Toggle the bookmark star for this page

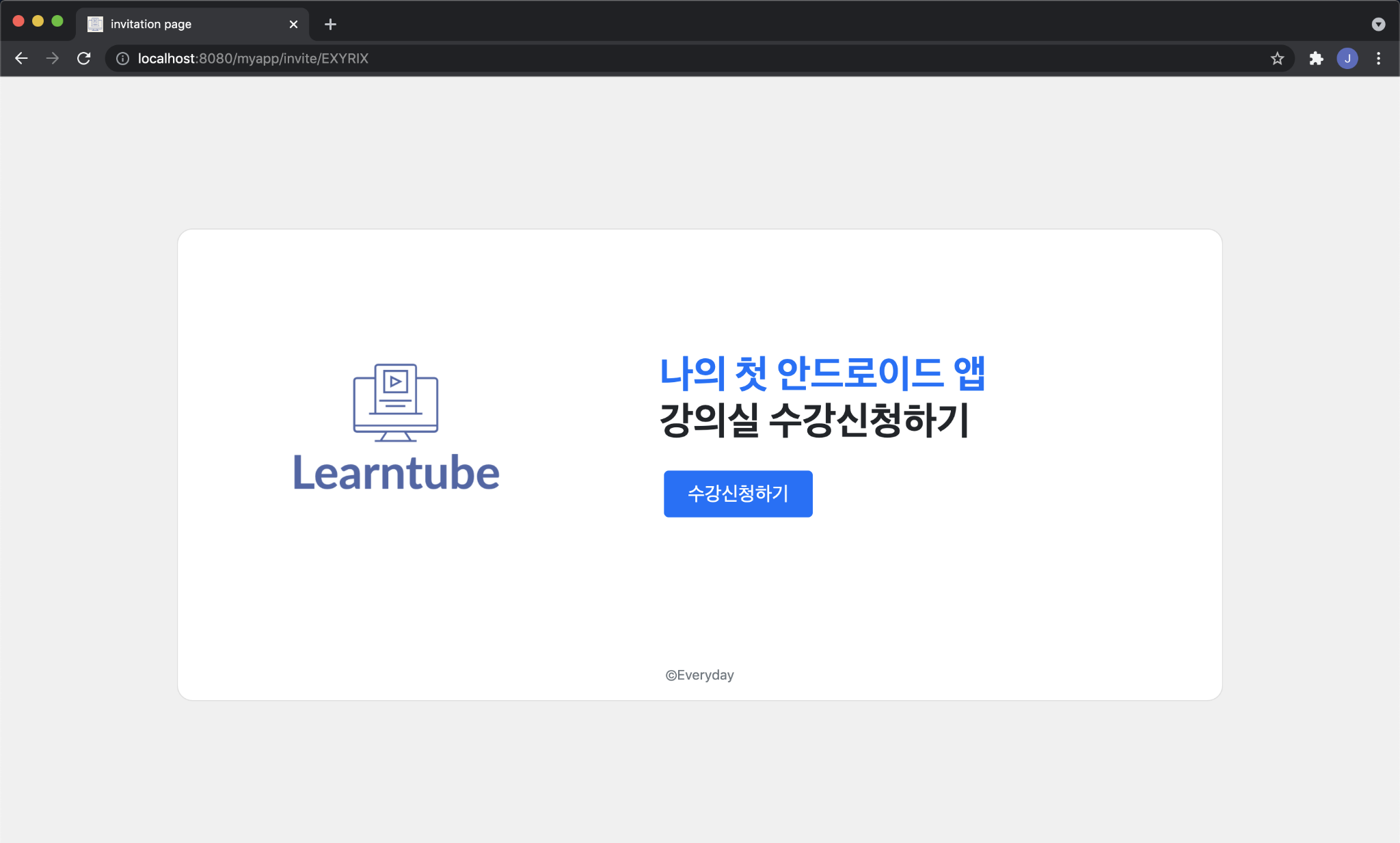tap(1277, 58)
